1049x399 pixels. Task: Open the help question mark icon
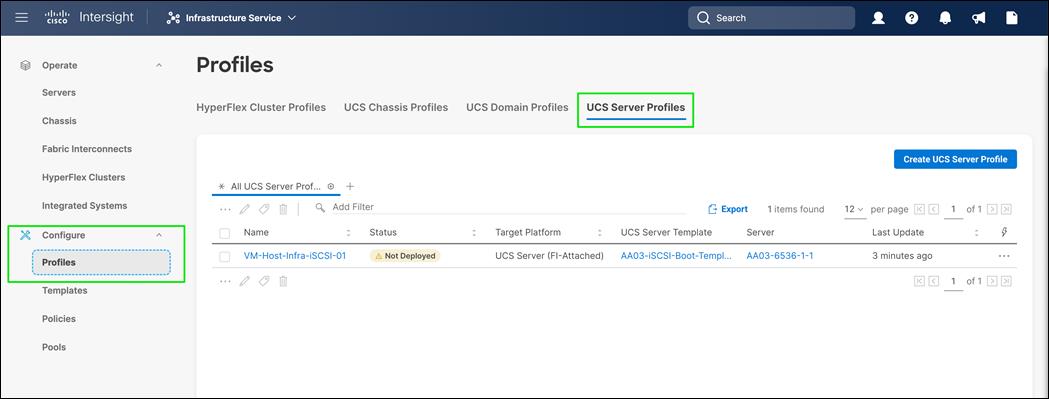(912, 18)
